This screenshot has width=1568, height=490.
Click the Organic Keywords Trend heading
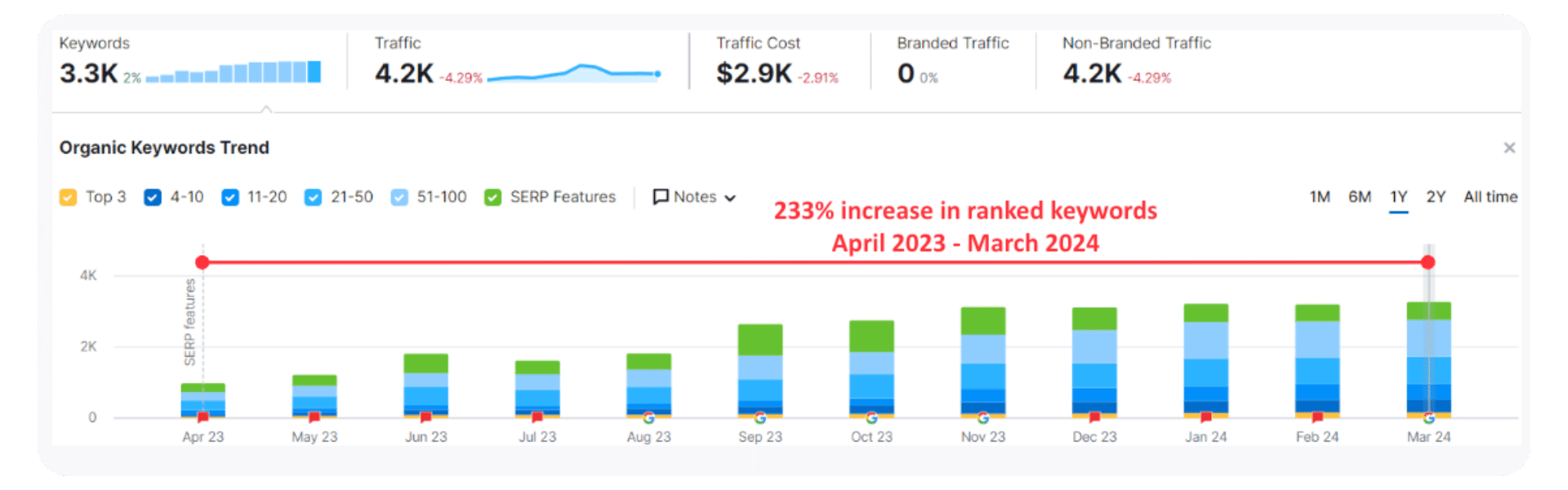(x=164, y=148)
